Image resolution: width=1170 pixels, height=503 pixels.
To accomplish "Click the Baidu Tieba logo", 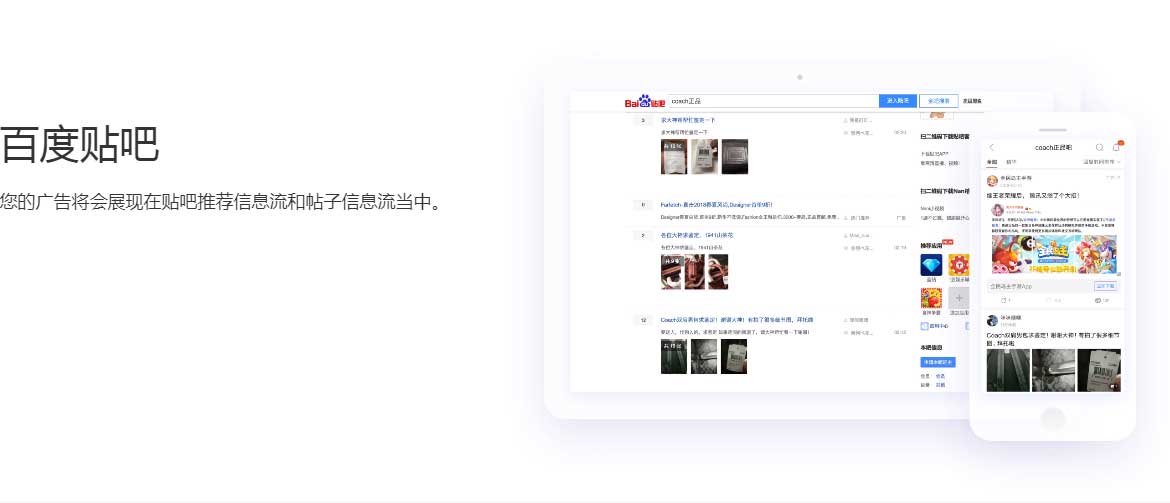I will point(645,101).
